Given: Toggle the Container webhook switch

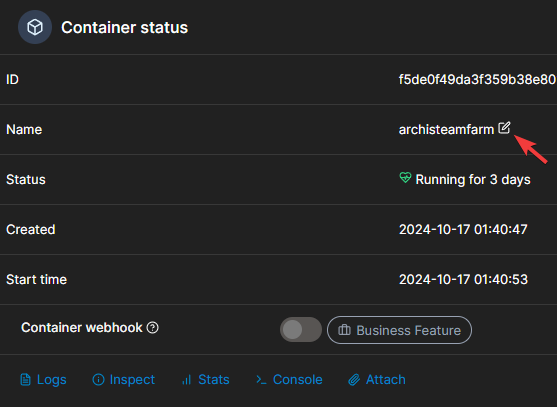Looking at the screenshot, I should pos(301,330).
